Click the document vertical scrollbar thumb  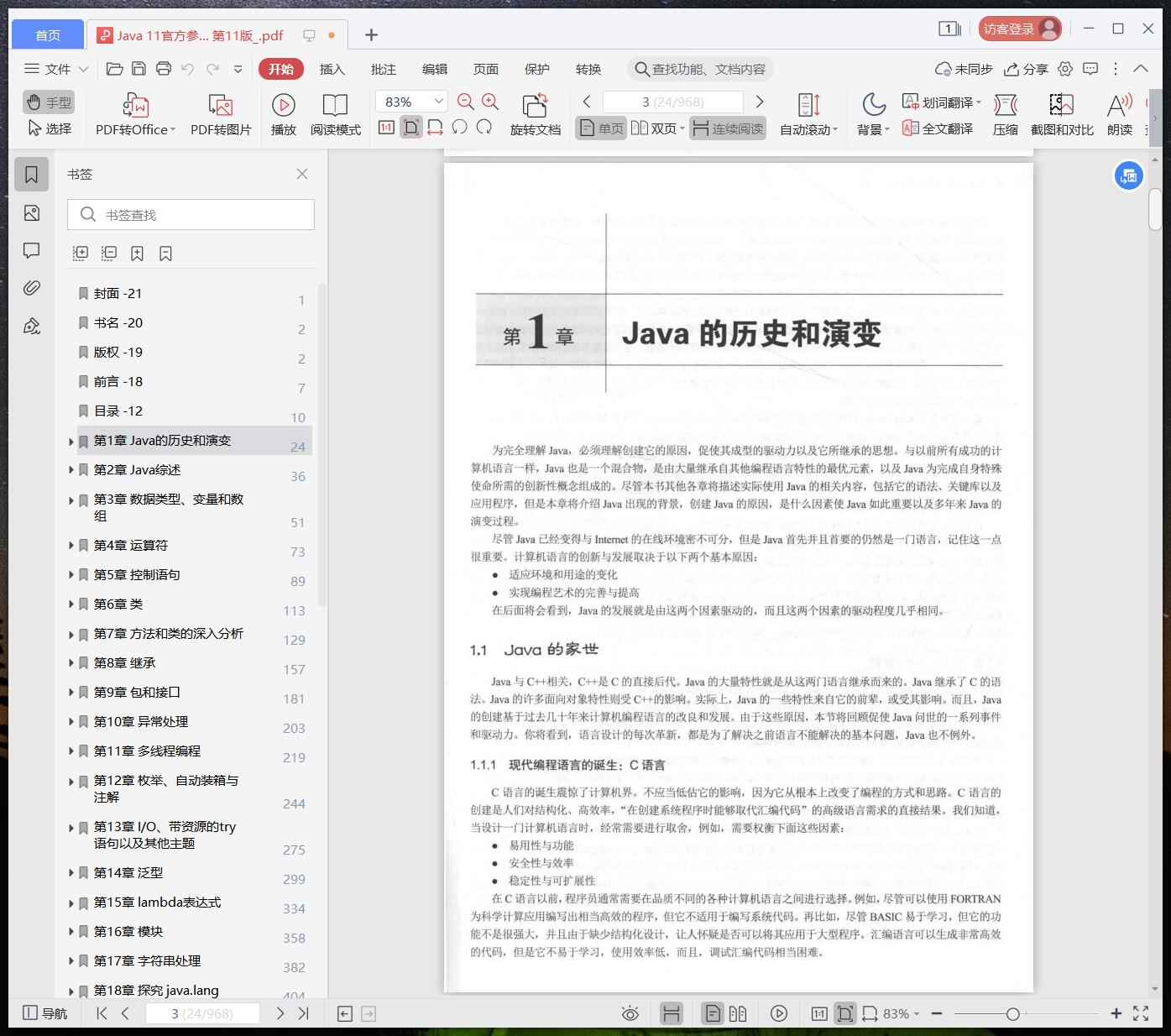pyautogui.click(x=1156, y=208)
